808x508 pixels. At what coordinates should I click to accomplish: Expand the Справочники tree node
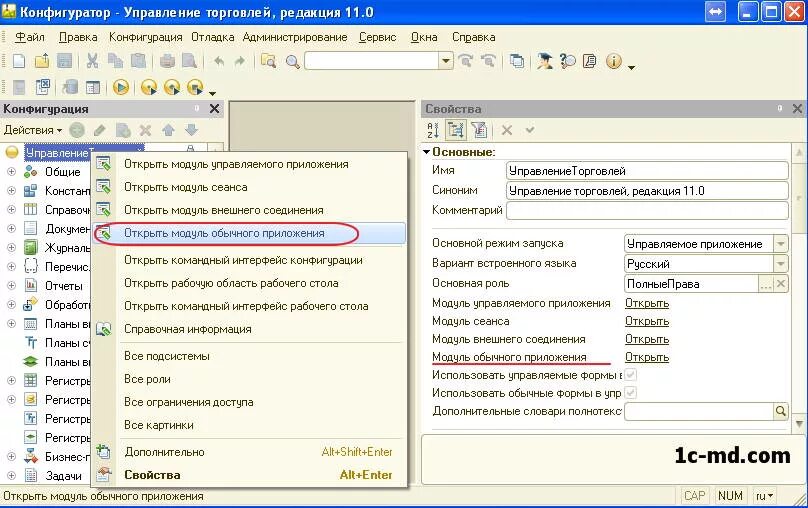pos(11,210)
